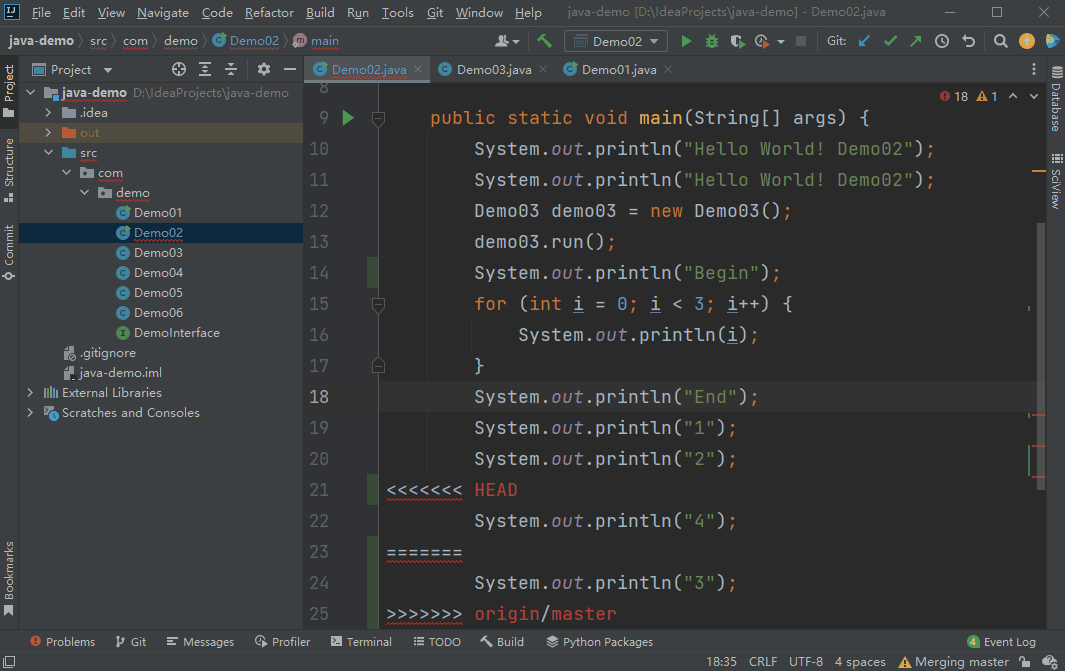Start the Debug bug icon

(711, 41)
